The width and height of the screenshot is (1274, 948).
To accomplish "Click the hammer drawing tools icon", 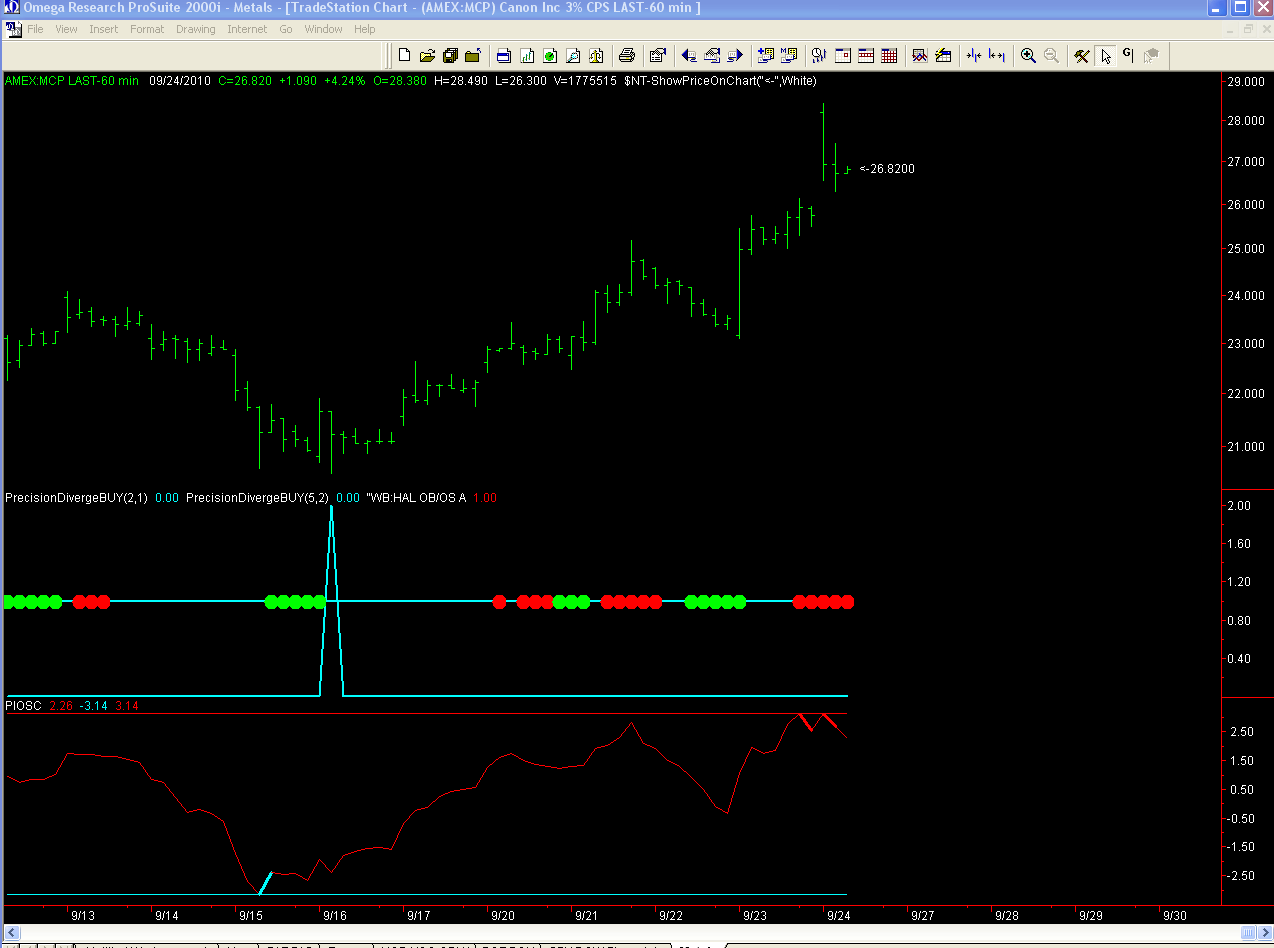I will coord(1082,56).
